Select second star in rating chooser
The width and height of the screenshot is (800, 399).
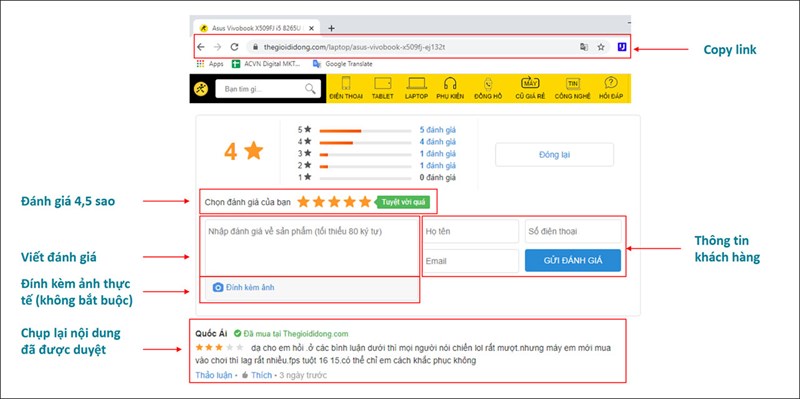[x=319, y=202]
